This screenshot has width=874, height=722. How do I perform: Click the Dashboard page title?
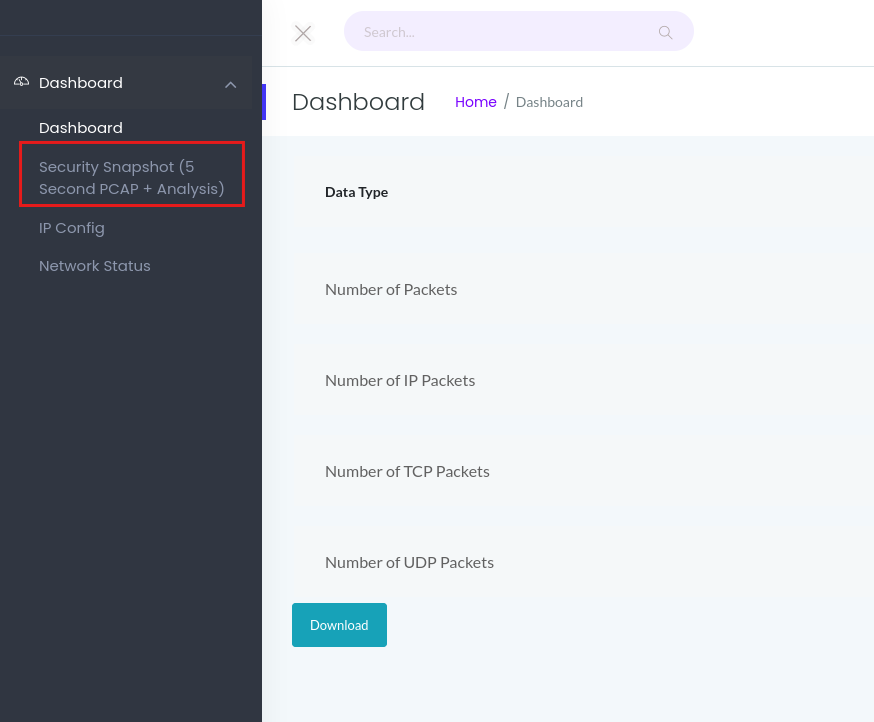tap(358, 102)
